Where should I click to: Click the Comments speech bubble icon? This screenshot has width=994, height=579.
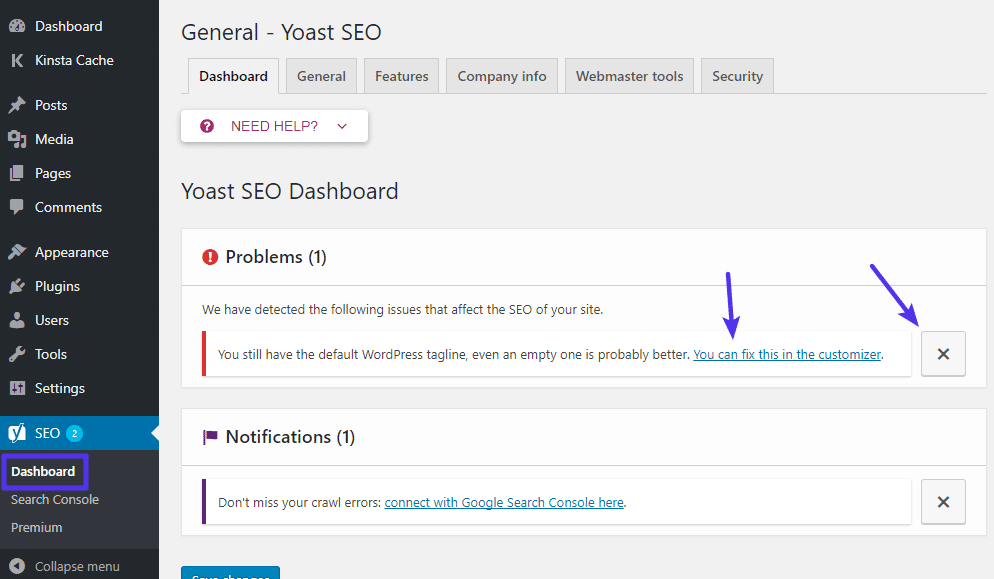tap(17, 207)
